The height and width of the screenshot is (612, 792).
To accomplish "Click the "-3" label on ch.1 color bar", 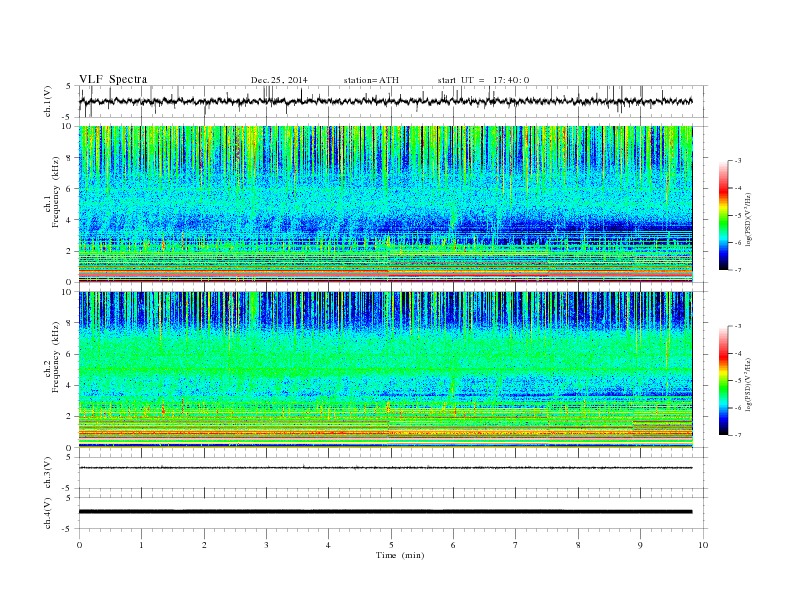I will click(x=737, y=161).
